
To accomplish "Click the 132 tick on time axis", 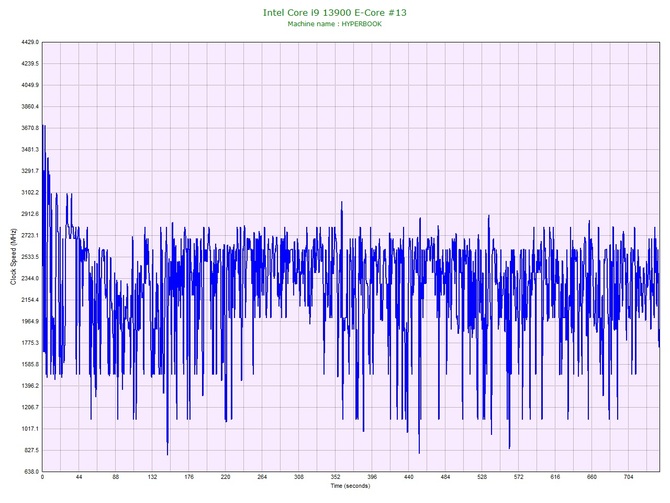I will point(152,477).
